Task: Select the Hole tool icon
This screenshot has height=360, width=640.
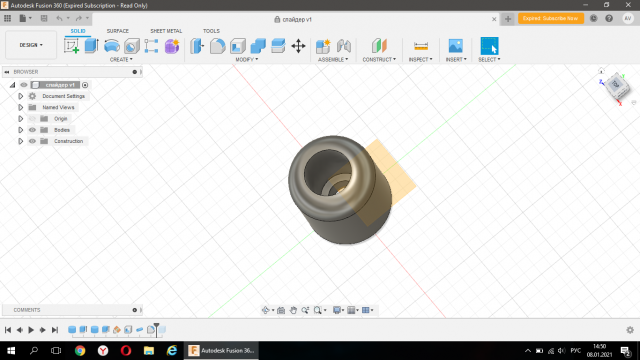Action: coord(131,46)
